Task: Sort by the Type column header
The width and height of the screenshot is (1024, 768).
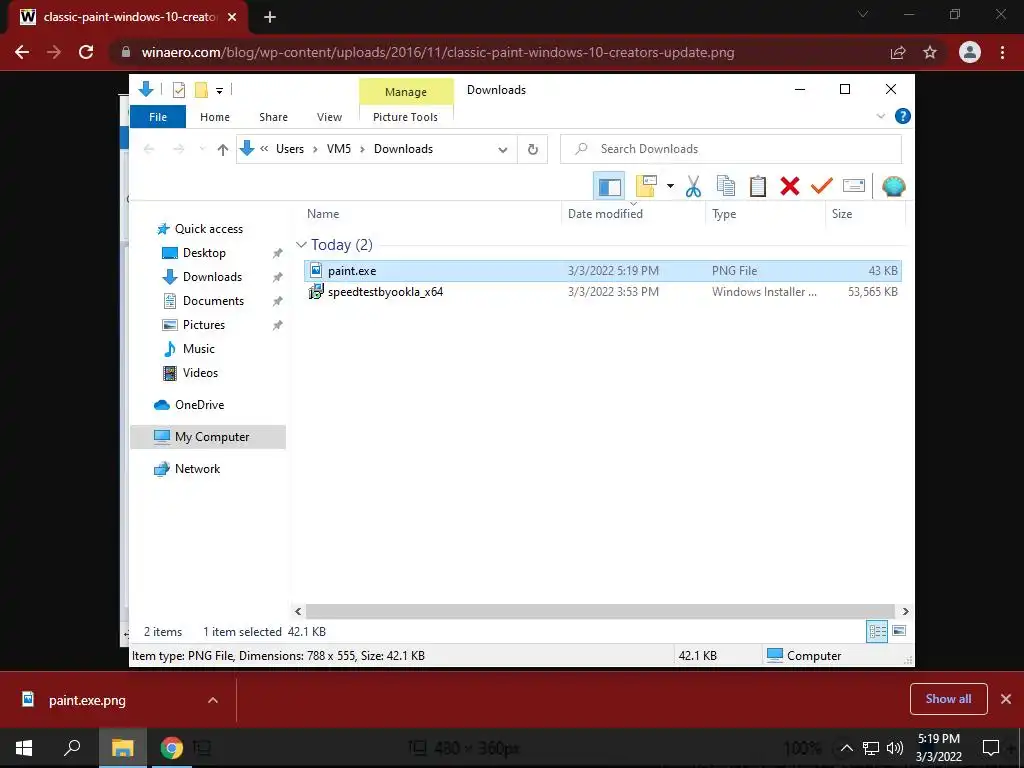Action: click(x=765, y=214)
